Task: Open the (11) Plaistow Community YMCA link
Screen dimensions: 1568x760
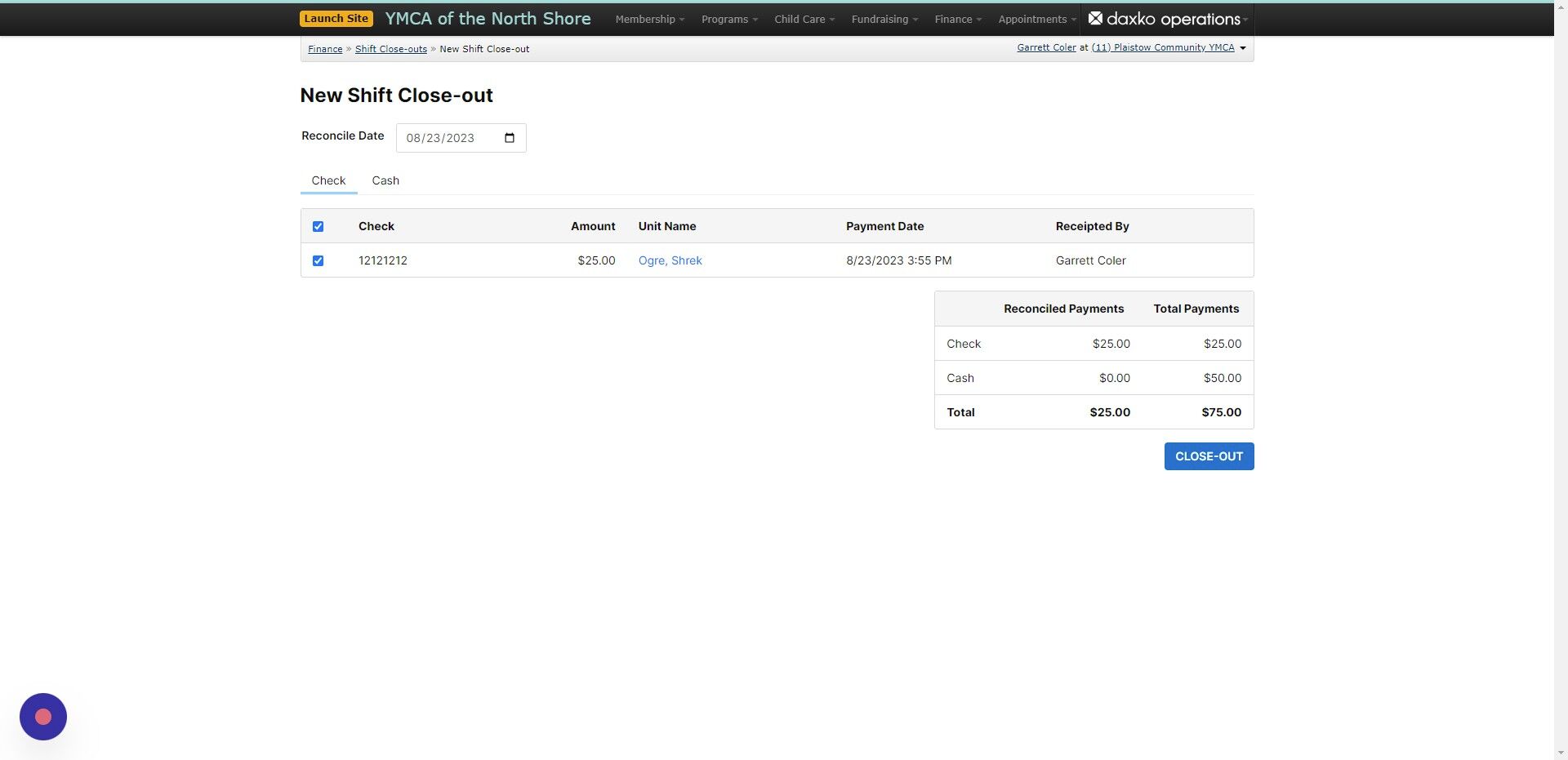Action: tap(1163, 47)
